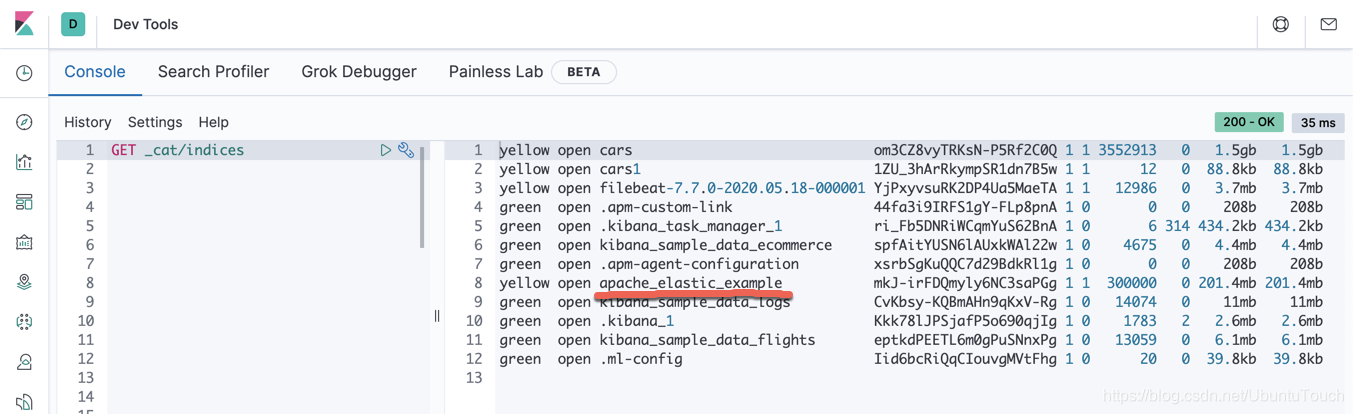Click the Kibana logo home icon

pos(24,24)
